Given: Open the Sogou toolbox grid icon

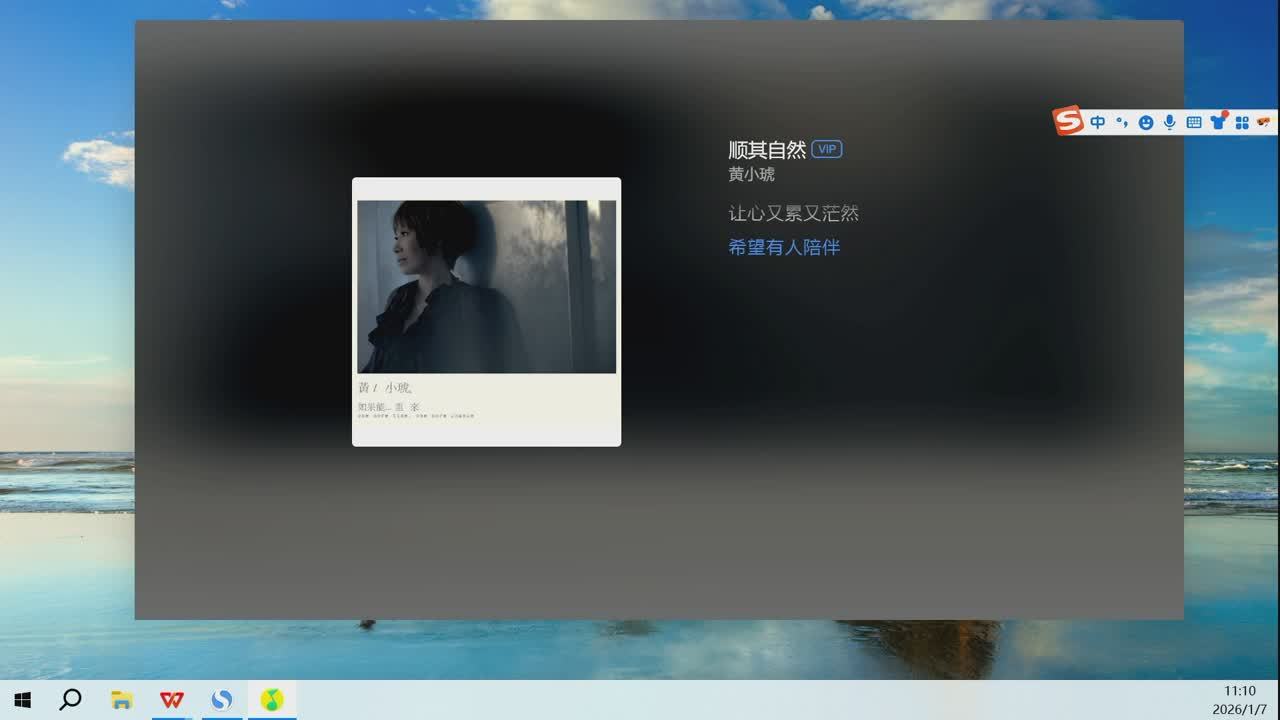Looking at the screenshot, I should pos(1242,122).
